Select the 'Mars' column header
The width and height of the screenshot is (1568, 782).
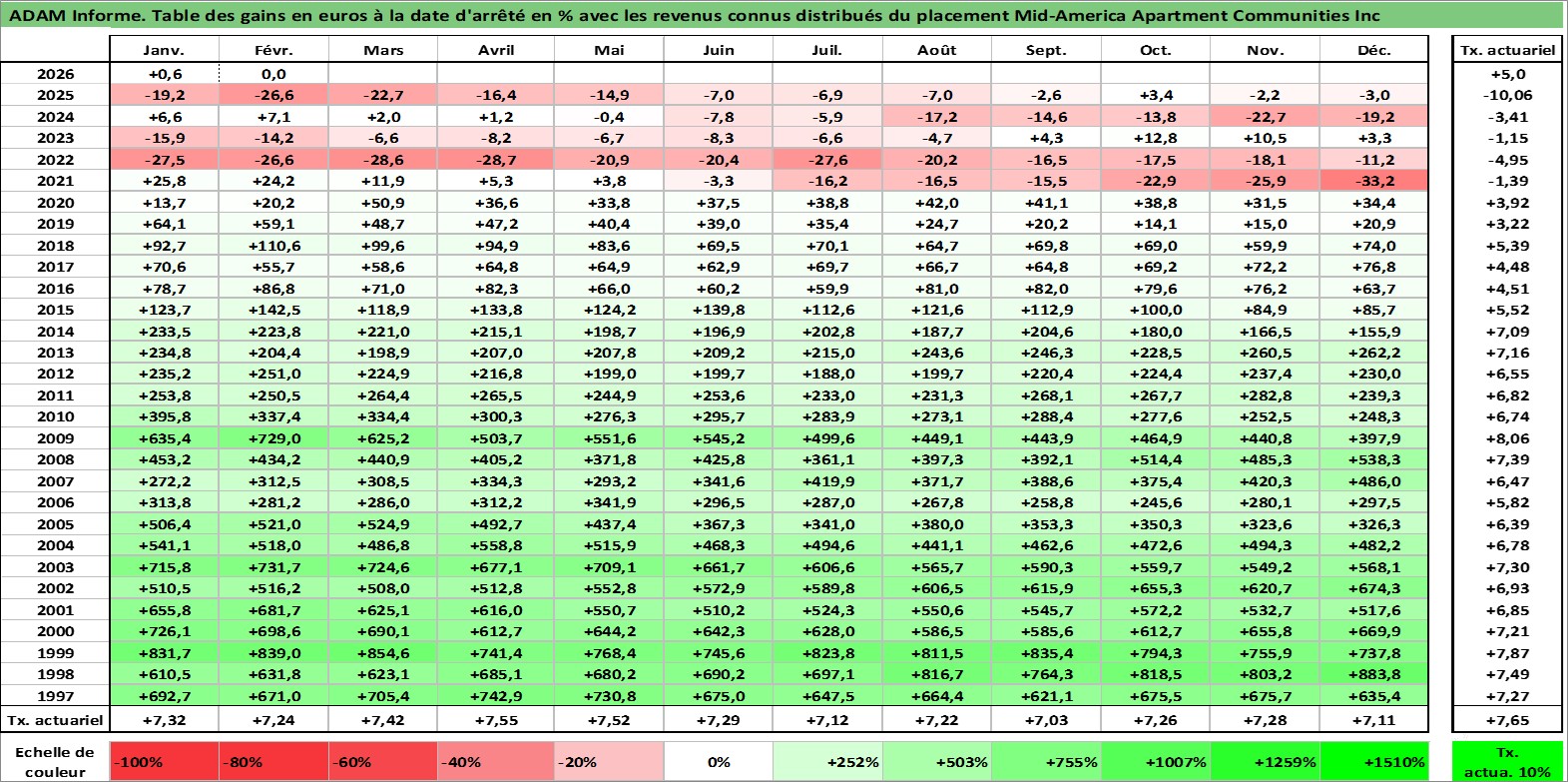coord(383,50)
